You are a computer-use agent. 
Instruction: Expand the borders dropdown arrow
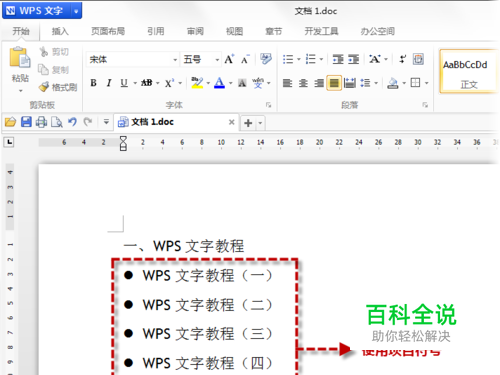426,83
